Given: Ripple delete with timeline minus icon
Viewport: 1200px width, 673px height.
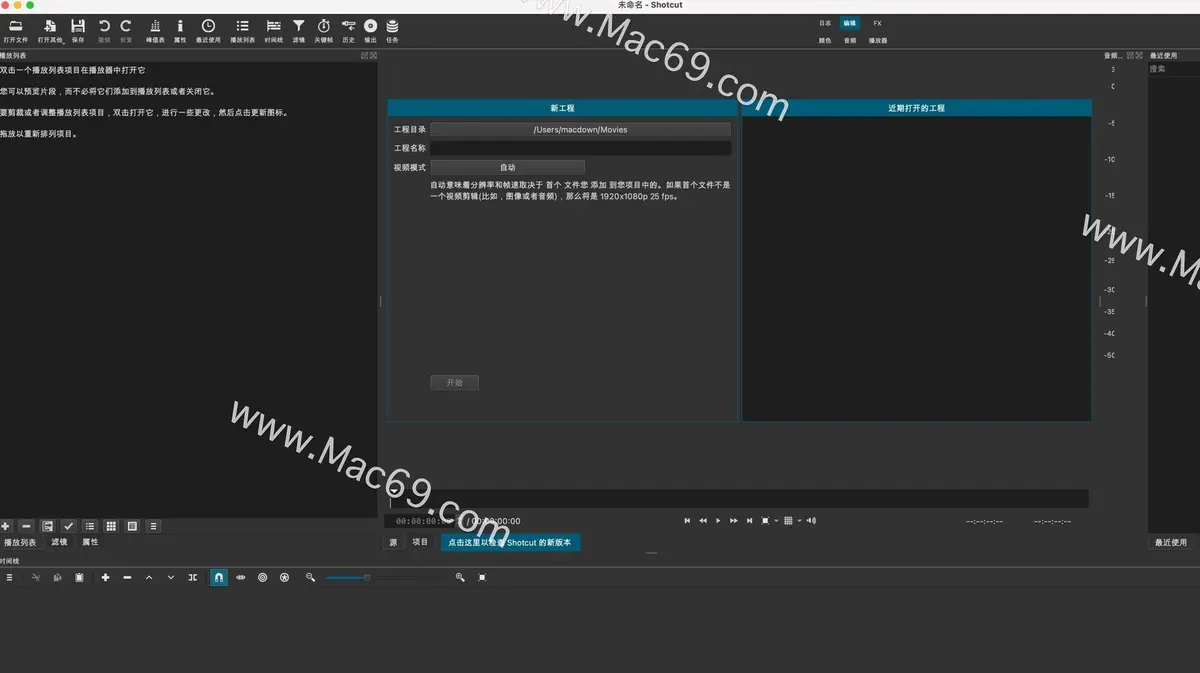Looking at the screenshot, I should (127, 578).
